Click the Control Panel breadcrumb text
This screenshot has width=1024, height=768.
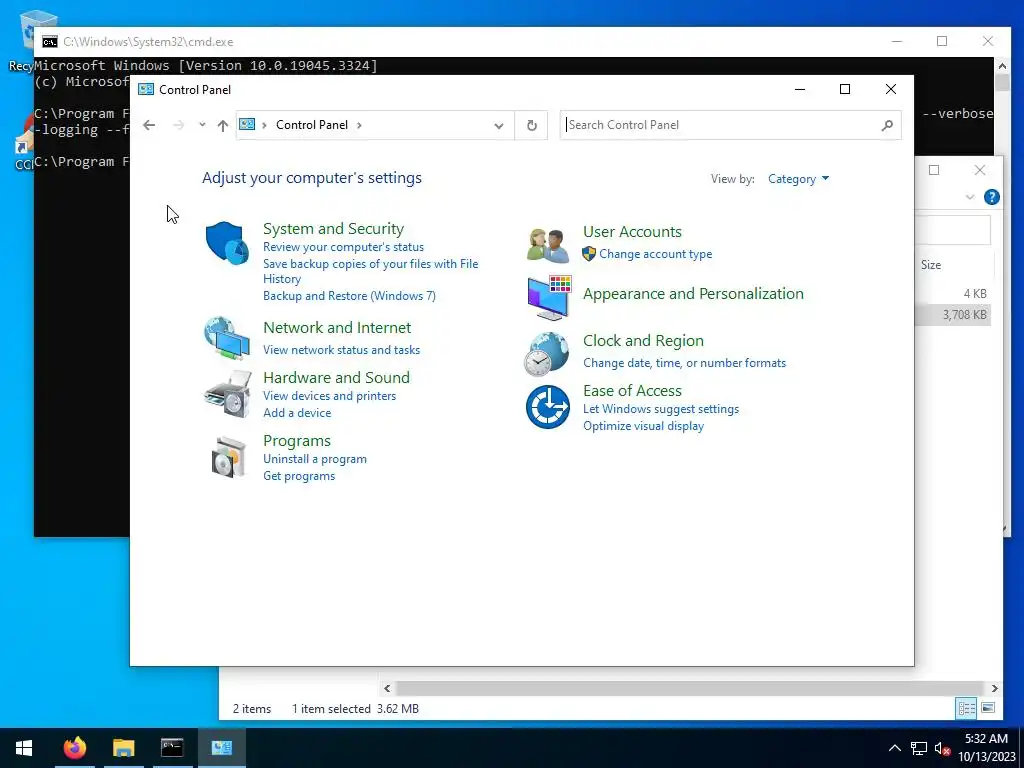pyautogui.click(x=312, y=125)
